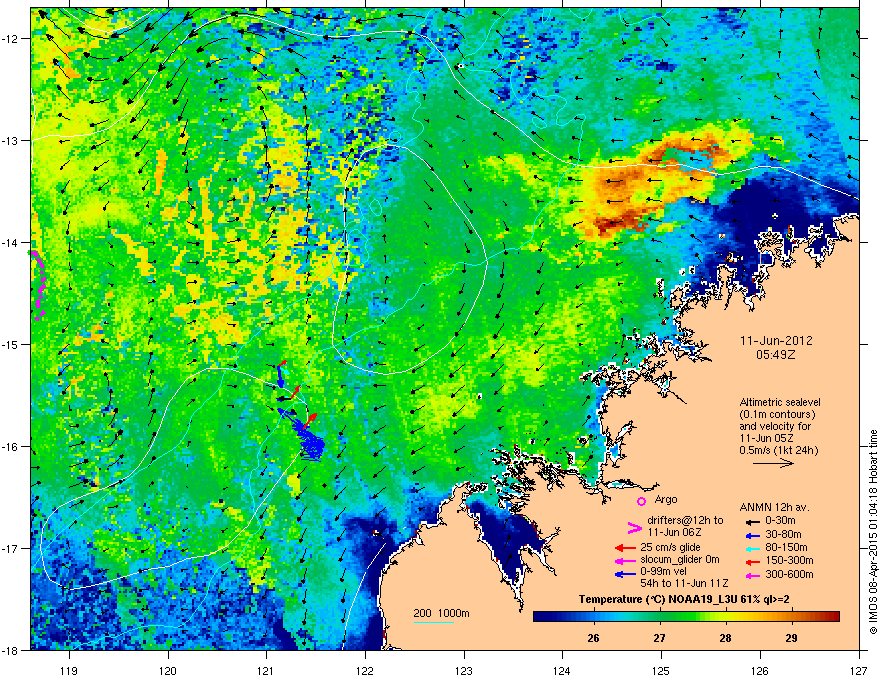Click the 200 1000m isobath label
This screenshot has height=680, width=880.
(441, 613)
